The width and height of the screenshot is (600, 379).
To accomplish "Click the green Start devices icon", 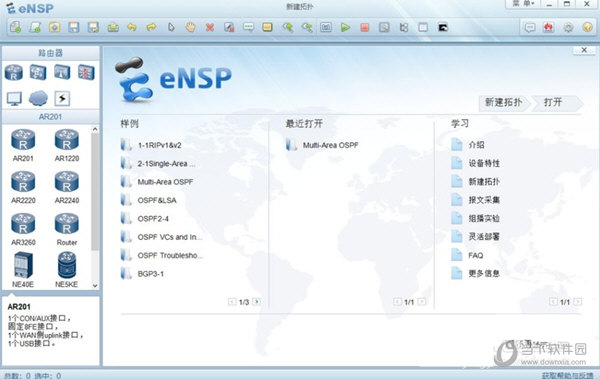I will 346,27.
